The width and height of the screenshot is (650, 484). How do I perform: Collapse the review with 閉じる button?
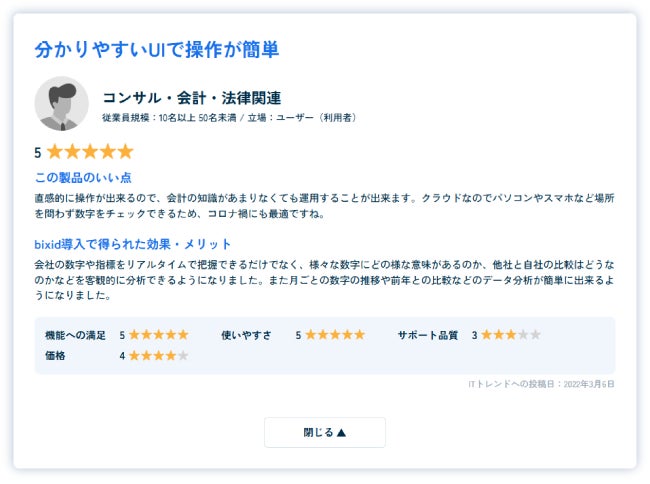pos(324,432)
